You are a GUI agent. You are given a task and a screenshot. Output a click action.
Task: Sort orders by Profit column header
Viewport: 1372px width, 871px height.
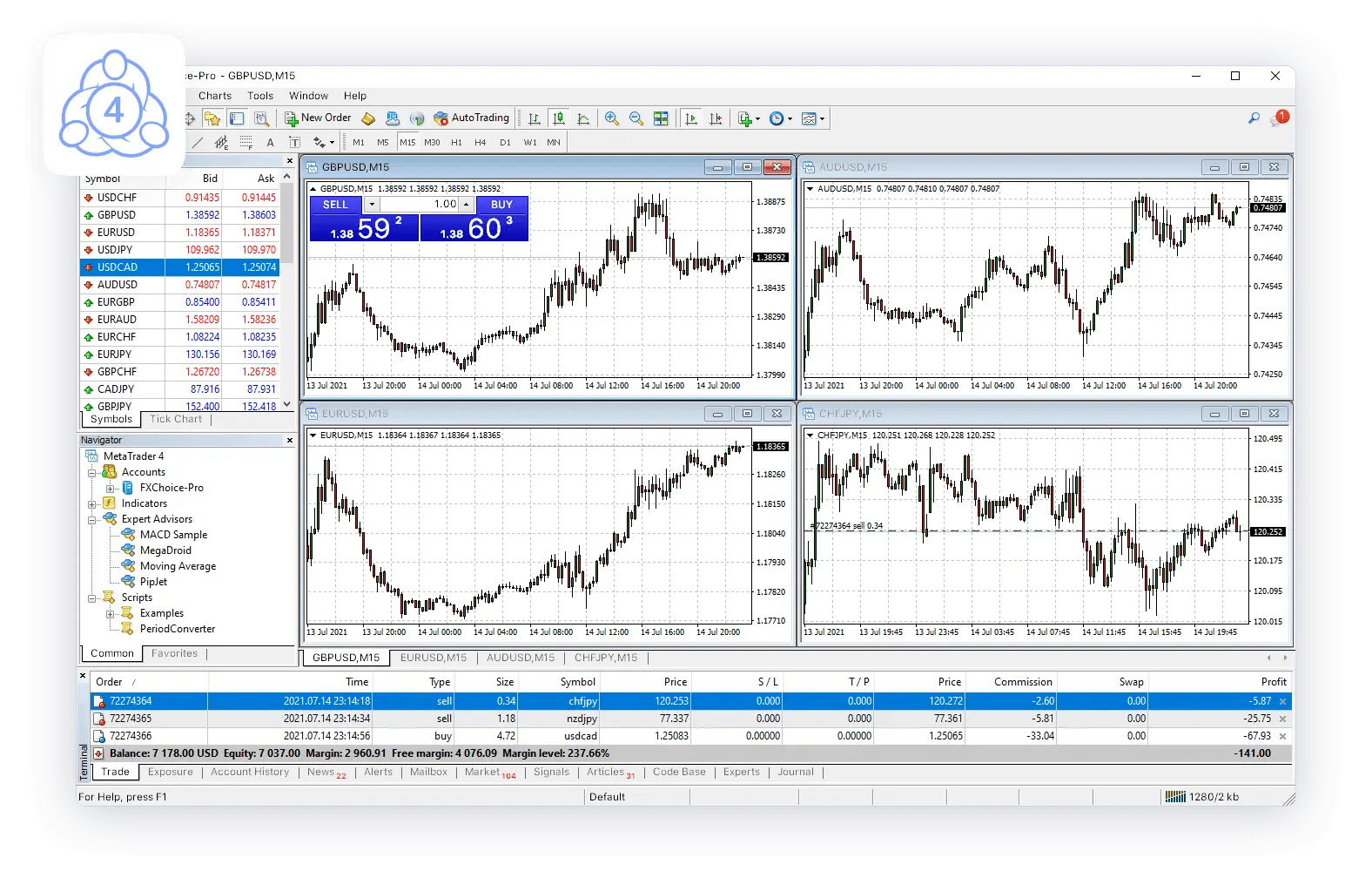tap(1220, 682)
